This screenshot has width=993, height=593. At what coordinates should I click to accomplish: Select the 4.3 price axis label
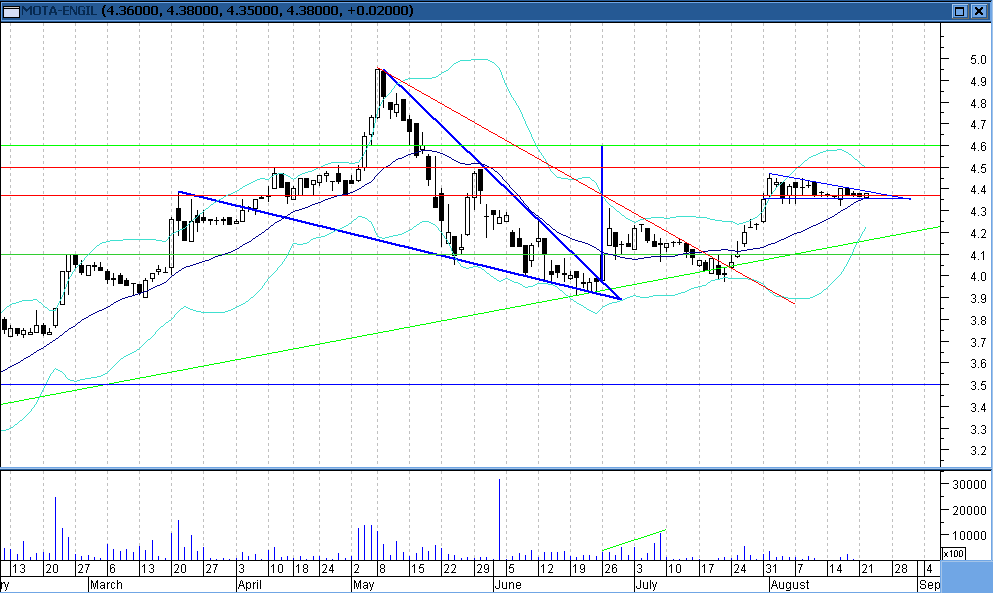pos(978,211)
